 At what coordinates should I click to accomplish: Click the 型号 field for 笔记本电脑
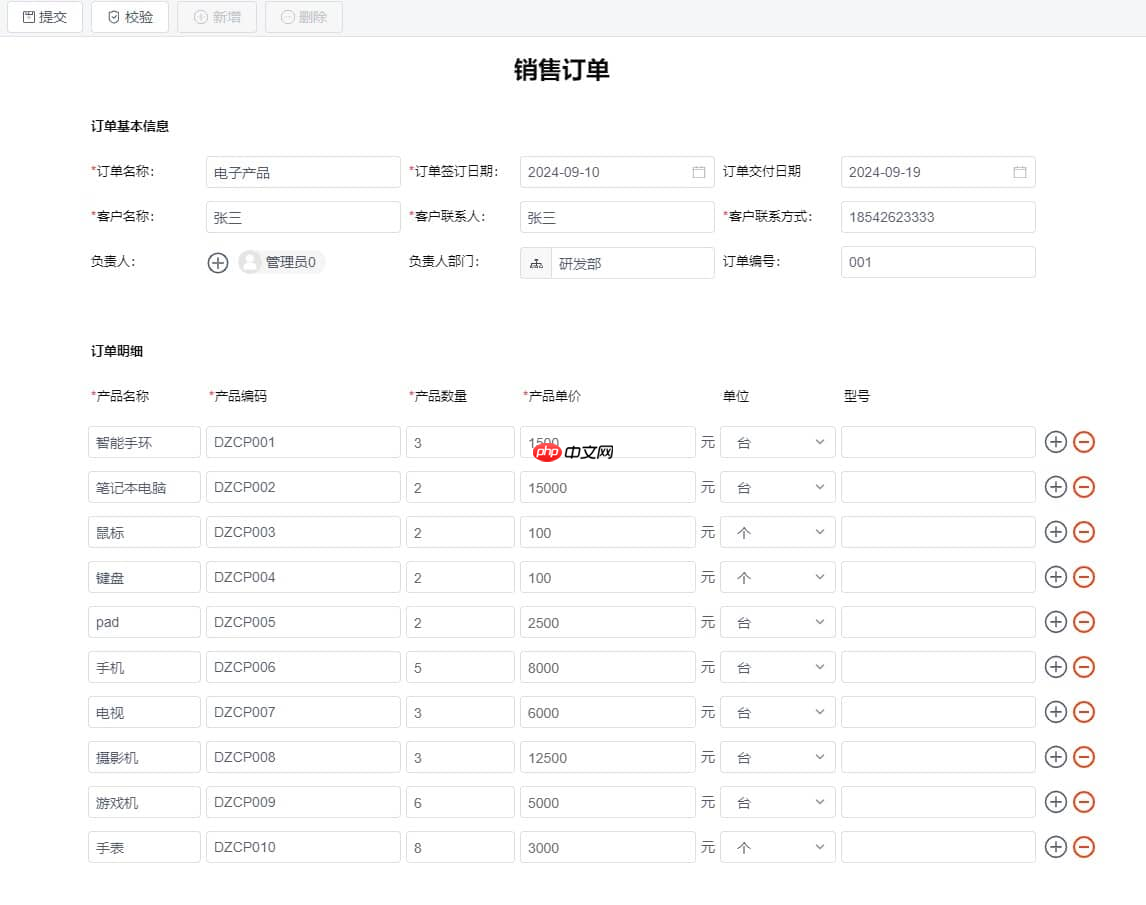[937, 486]
